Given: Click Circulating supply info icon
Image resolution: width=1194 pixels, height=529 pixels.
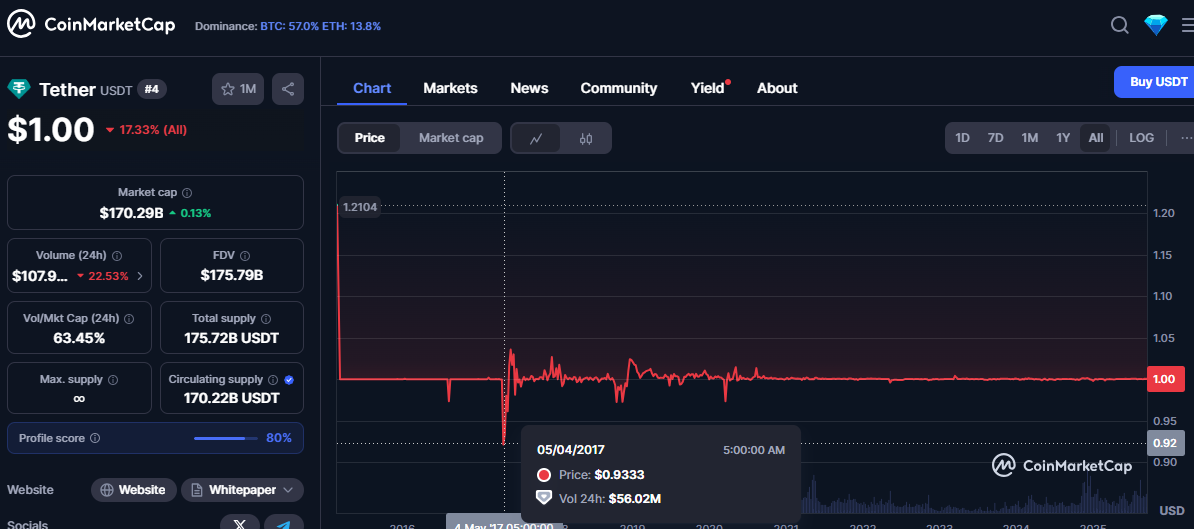Looking at the screenshot, I should point(273,379).
